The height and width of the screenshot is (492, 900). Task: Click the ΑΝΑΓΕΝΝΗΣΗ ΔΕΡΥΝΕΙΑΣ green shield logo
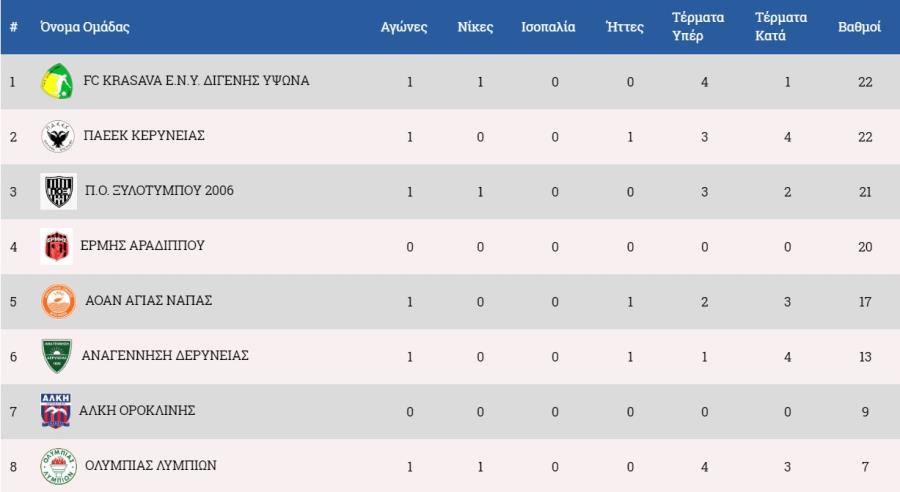click(x=57, y=356)
